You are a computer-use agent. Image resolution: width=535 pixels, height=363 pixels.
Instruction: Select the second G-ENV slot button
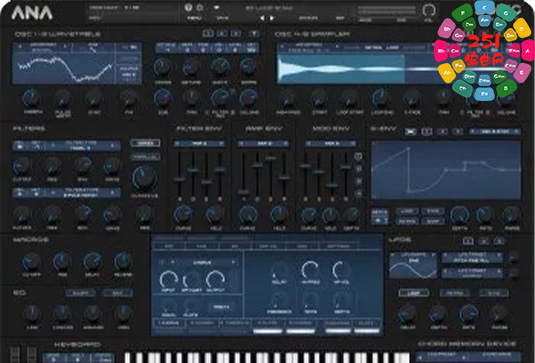tap(426, 131)
